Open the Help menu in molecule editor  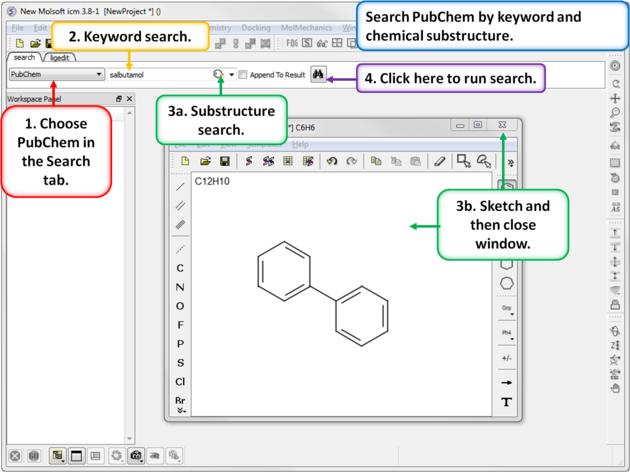tap(300, 145)
